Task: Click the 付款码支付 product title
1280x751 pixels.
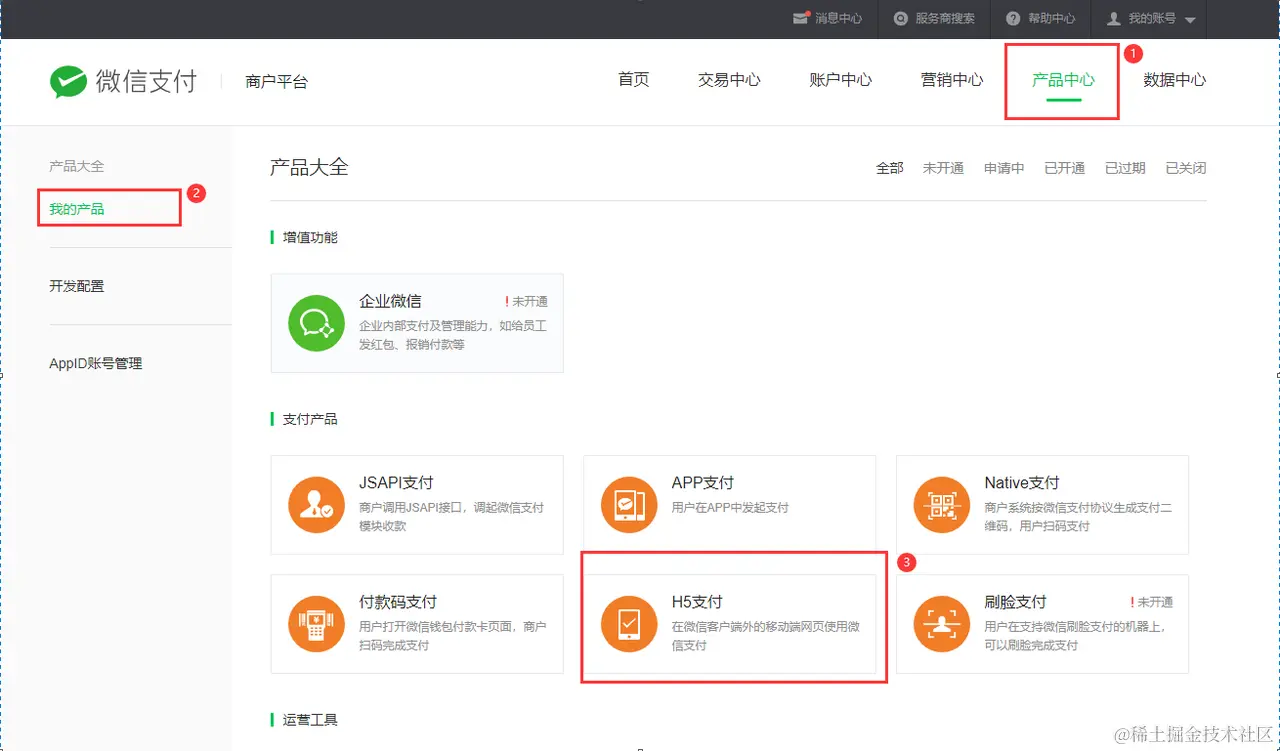Action: [x=398, y=602]
